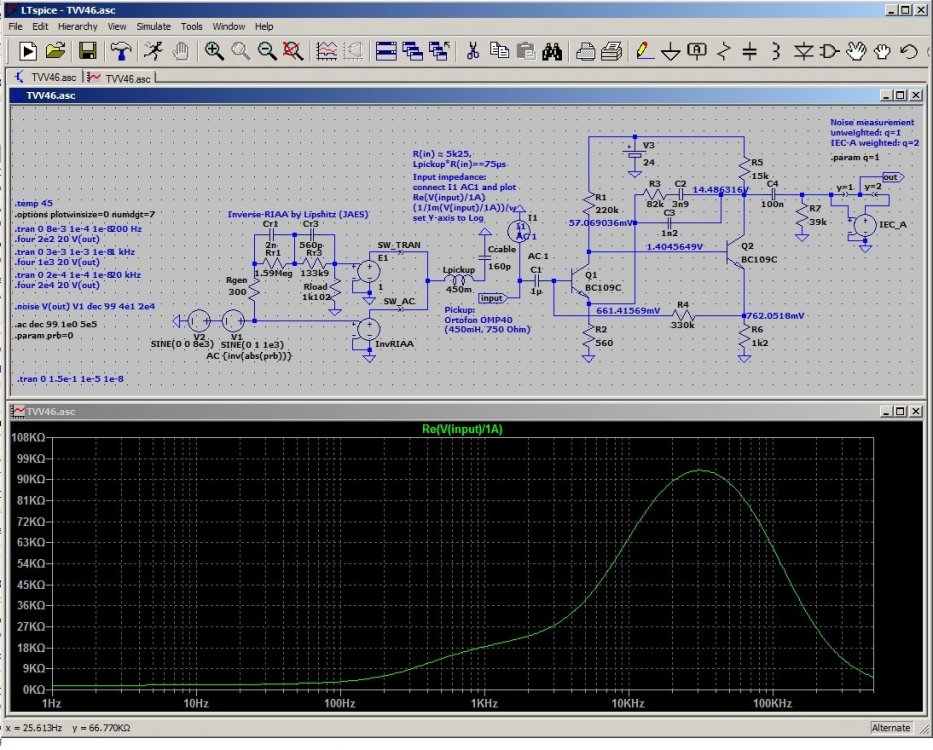
Task: Save the schematic with the floppy icon
Action: coord(87,50)
